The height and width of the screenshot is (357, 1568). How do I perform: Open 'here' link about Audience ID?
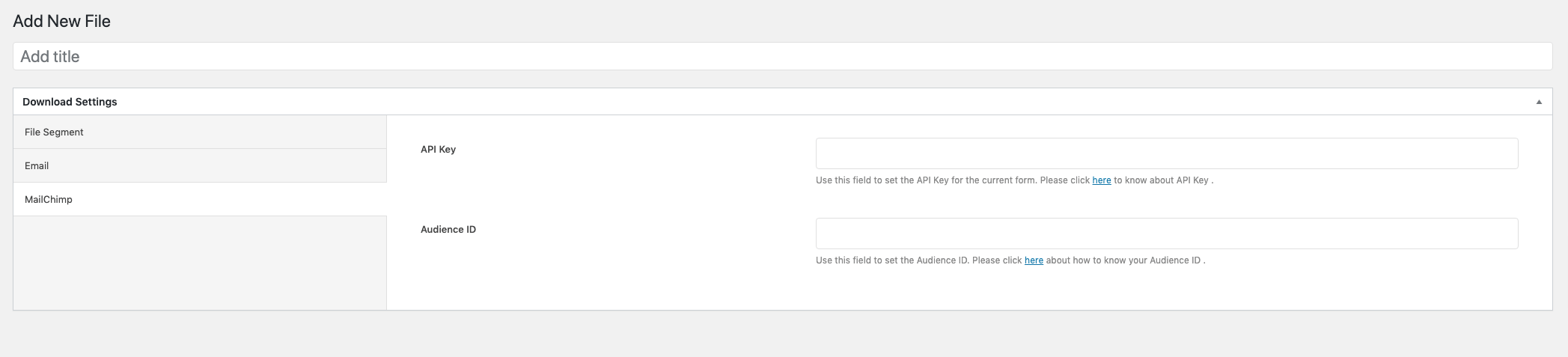point(1034,260)
